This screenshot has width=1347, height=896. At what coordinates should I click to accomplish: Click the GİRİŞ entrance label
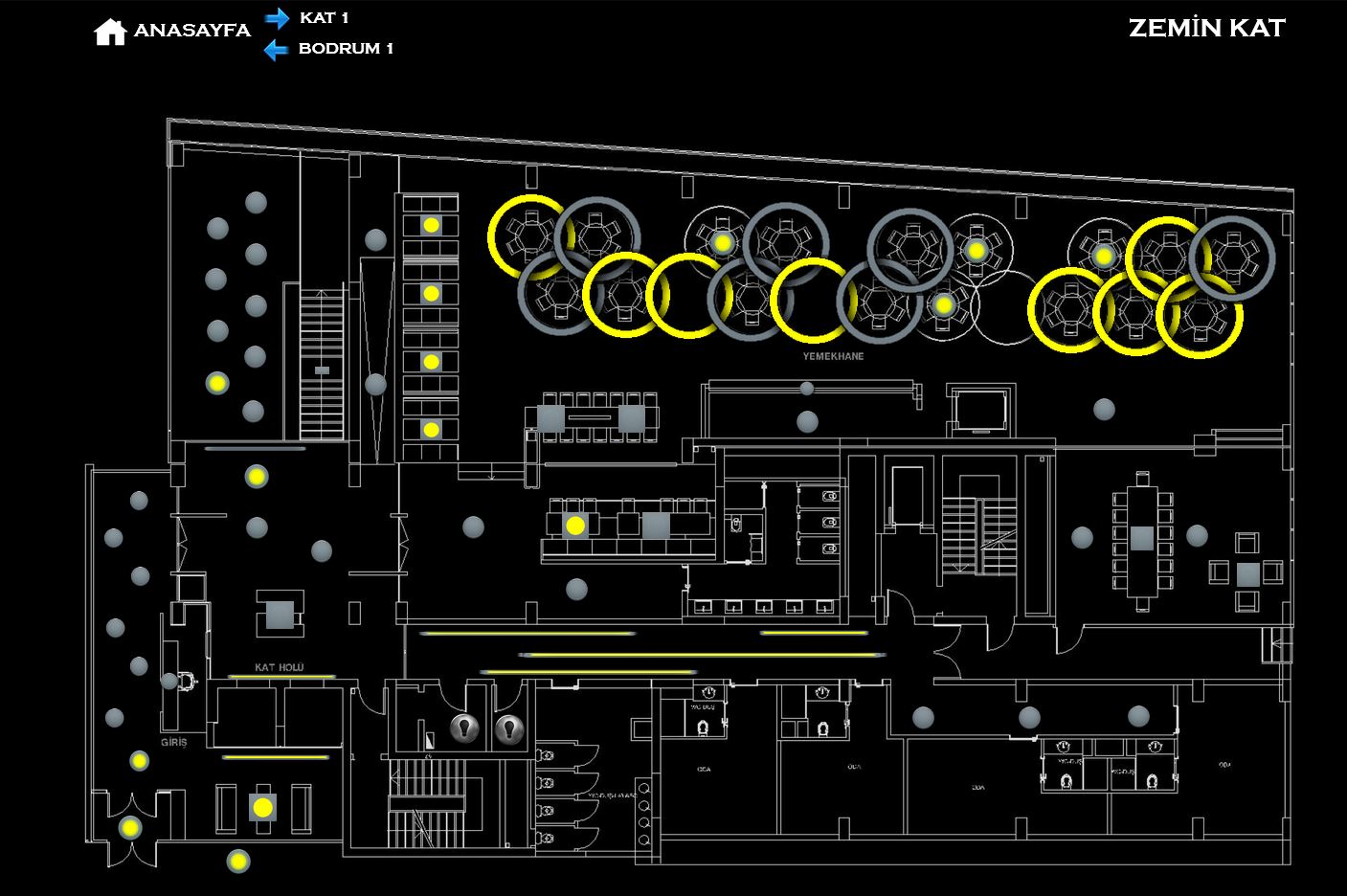tap(174, 742)
